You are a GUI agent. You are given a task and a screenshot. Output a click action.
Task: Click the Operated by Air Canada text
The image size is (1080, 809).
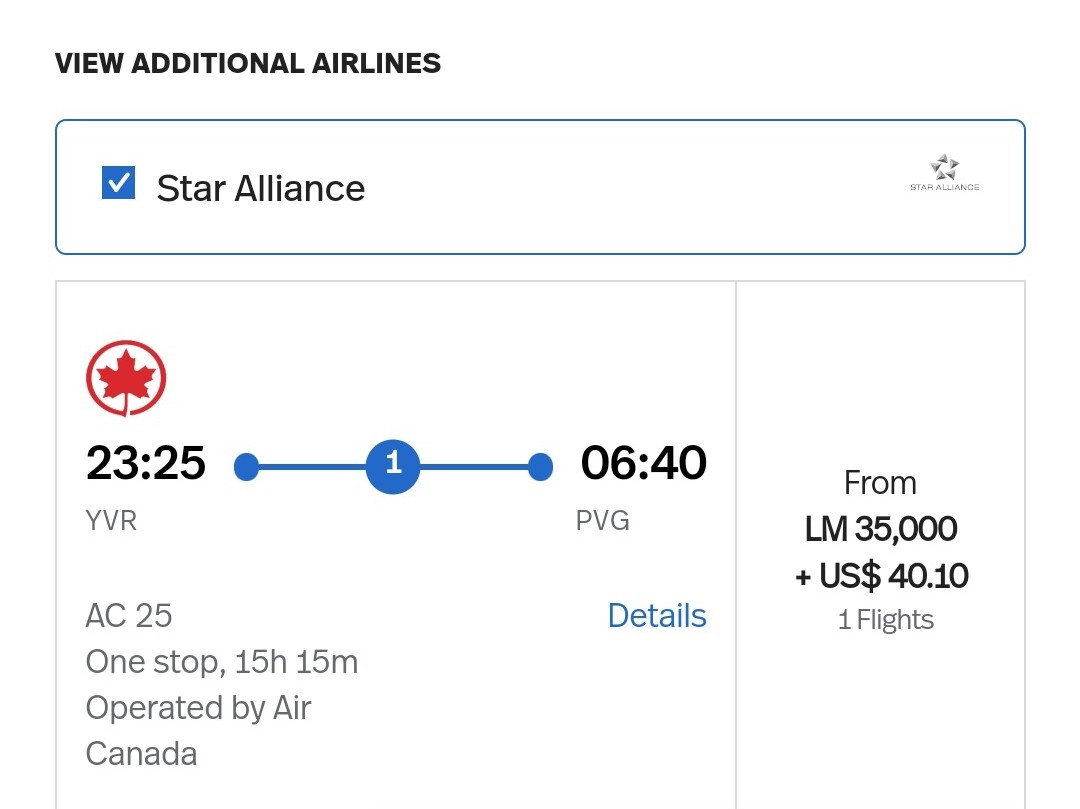tap(198, 730)
